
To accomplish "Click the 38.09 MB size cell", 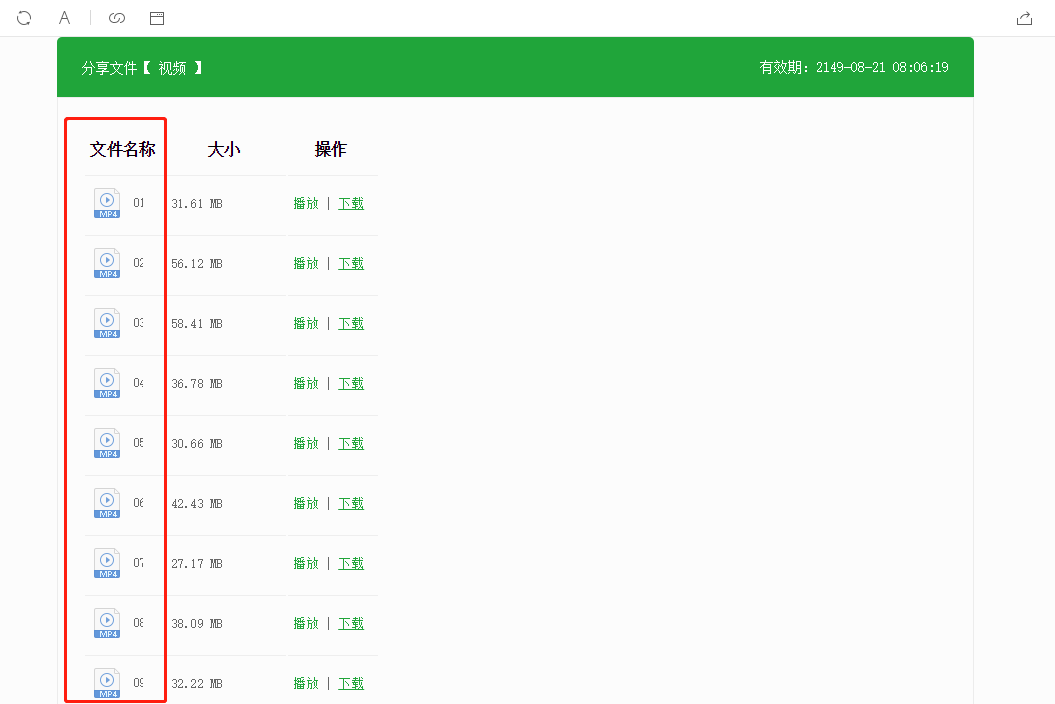I will [x=196, y=623].
